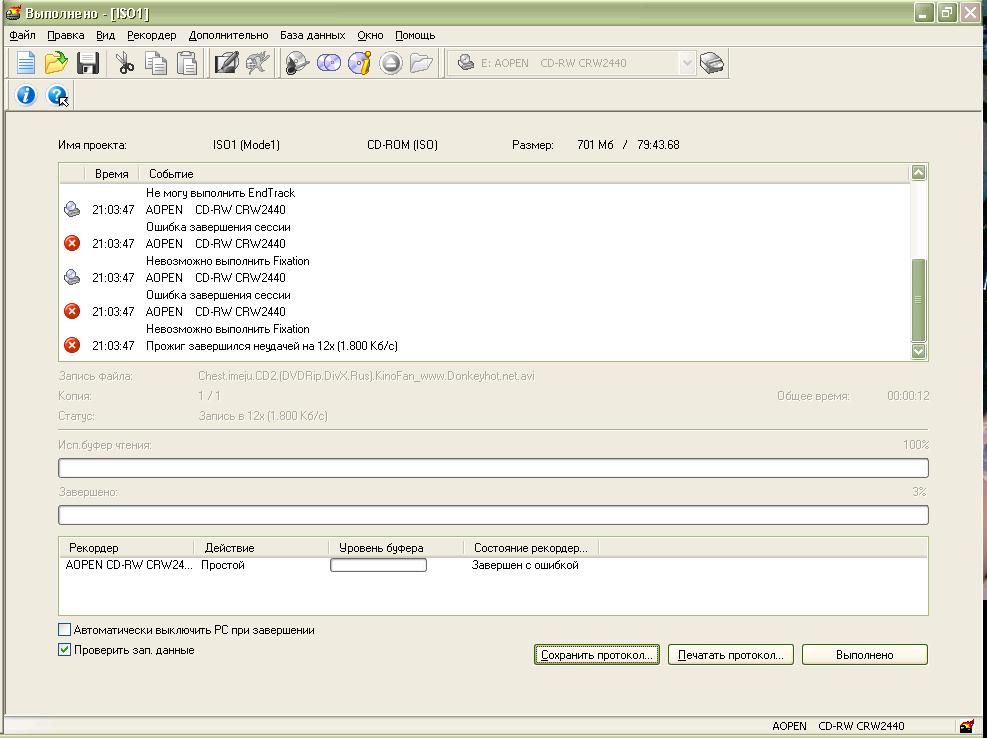Image resolution: width=987 pixels, height=738 pixels.
Task: Click the Рекордер column header in the lower table
Action: click(127, 548)
